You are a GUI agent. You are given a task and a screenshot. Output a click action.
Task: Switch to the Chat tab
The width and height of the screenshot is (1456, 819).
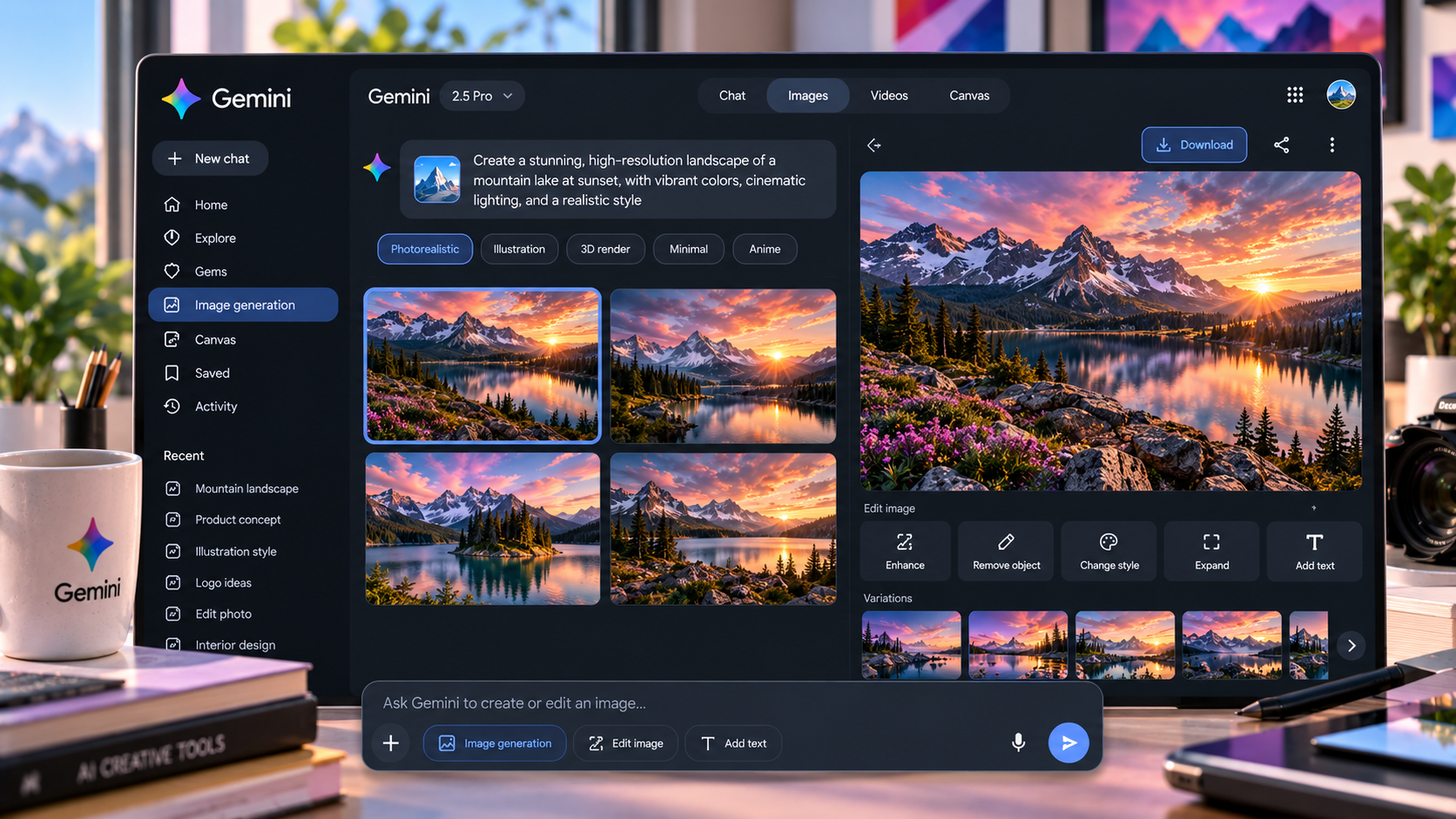(x=732, y=96)
